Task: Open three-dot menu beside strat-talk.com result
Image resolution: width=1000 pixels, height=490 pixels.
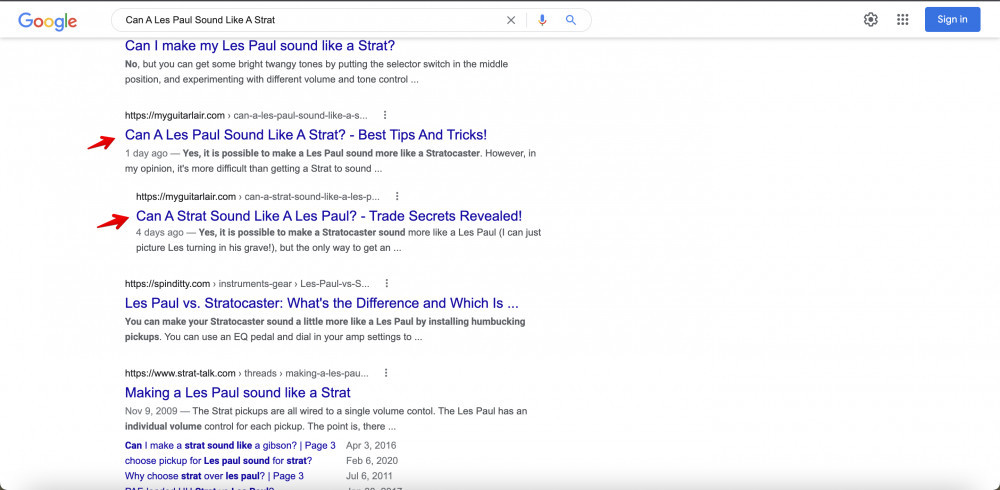Action: pos(386,373)
